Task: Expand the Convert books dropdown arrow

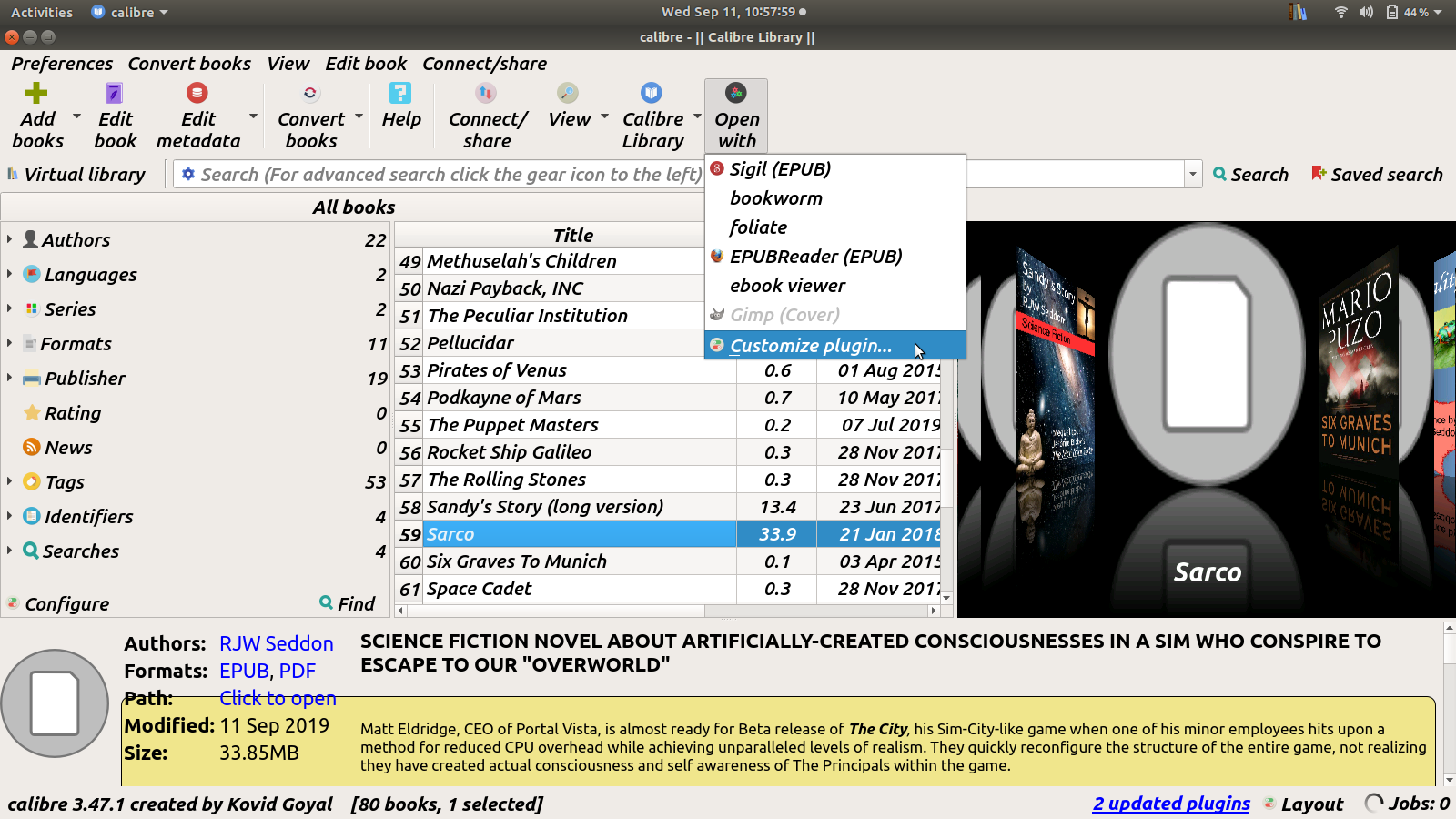Action: [x=359, y=116]
